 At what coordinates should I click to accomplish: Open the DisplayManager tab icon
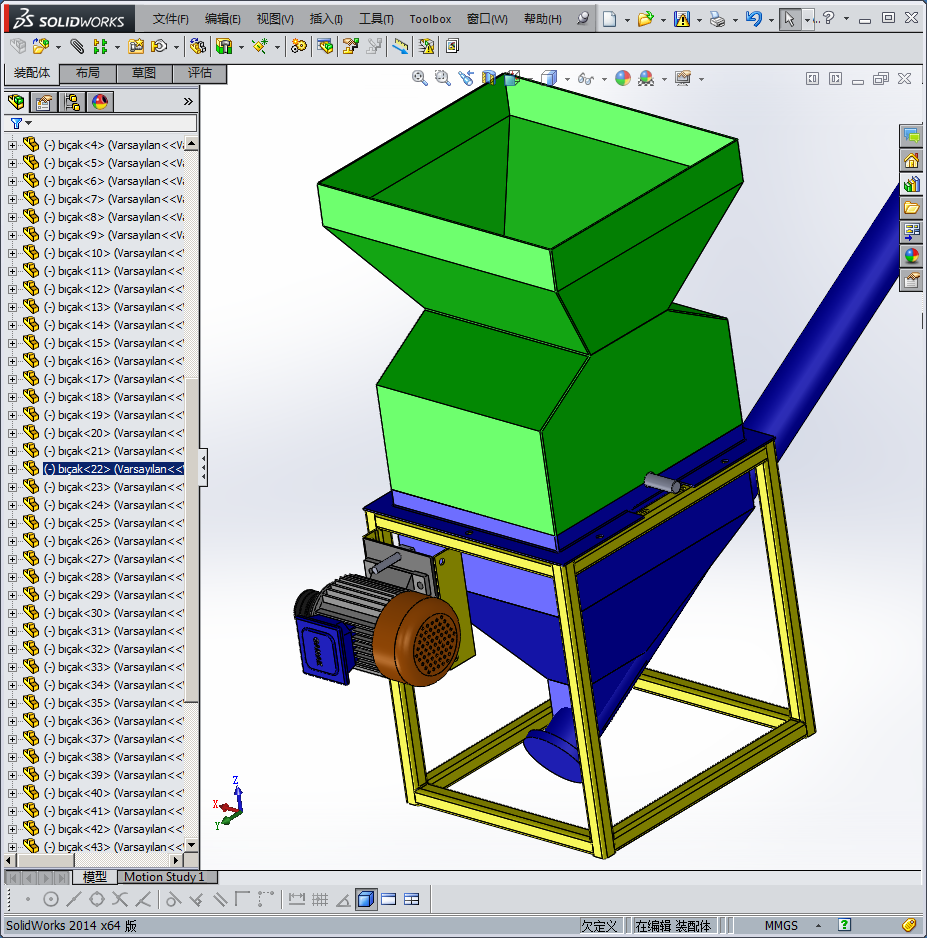[x=100, y=102]
